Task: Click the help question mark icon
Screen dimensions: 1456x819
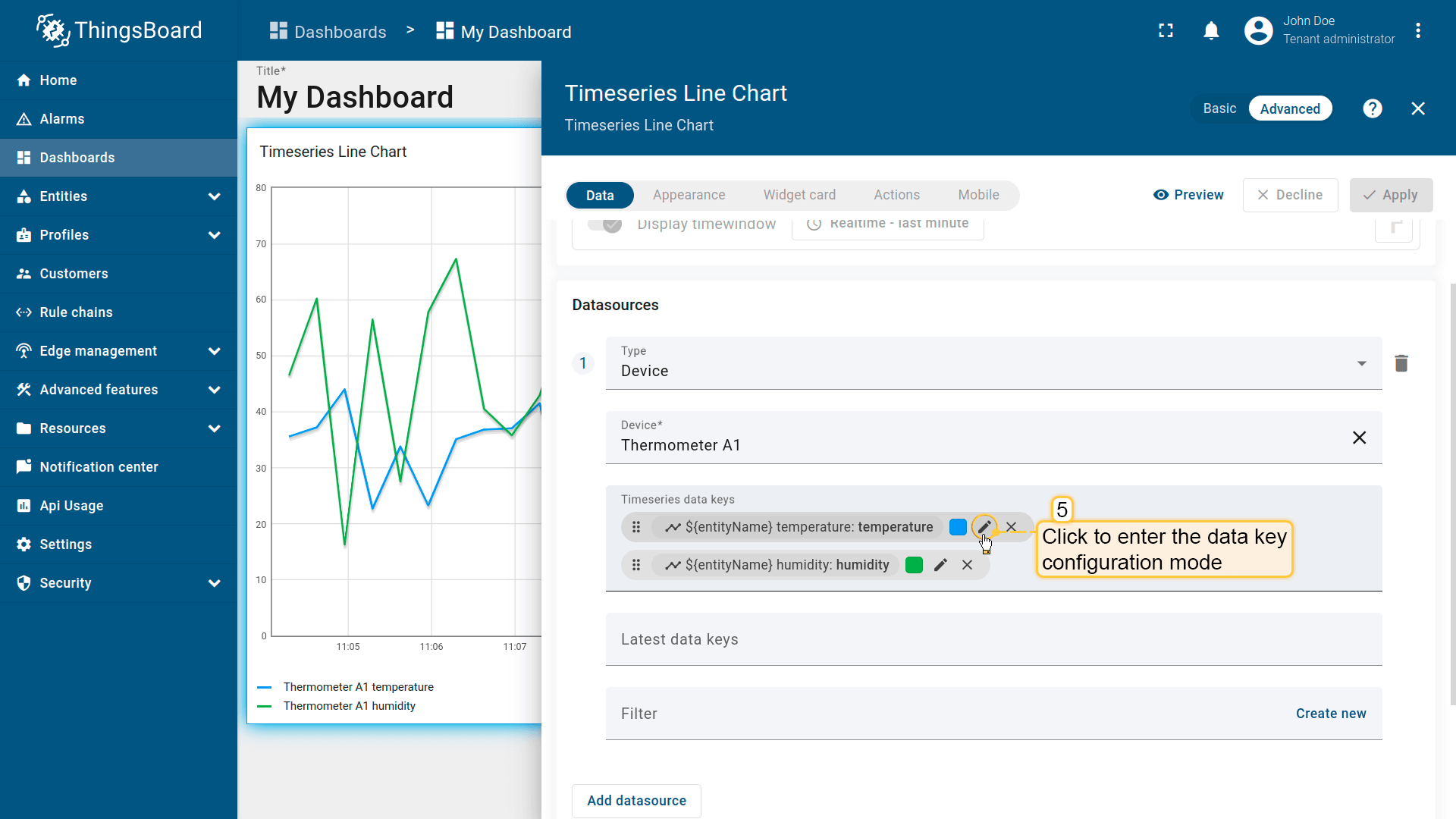Action: 1372,109
